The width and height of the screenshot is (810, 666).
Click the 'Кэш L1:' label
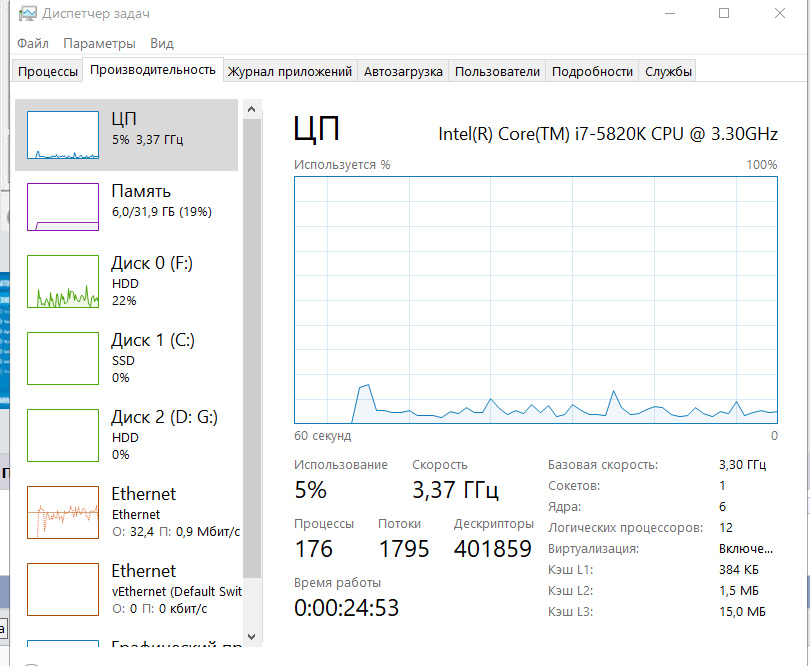(x=570, y=570)
